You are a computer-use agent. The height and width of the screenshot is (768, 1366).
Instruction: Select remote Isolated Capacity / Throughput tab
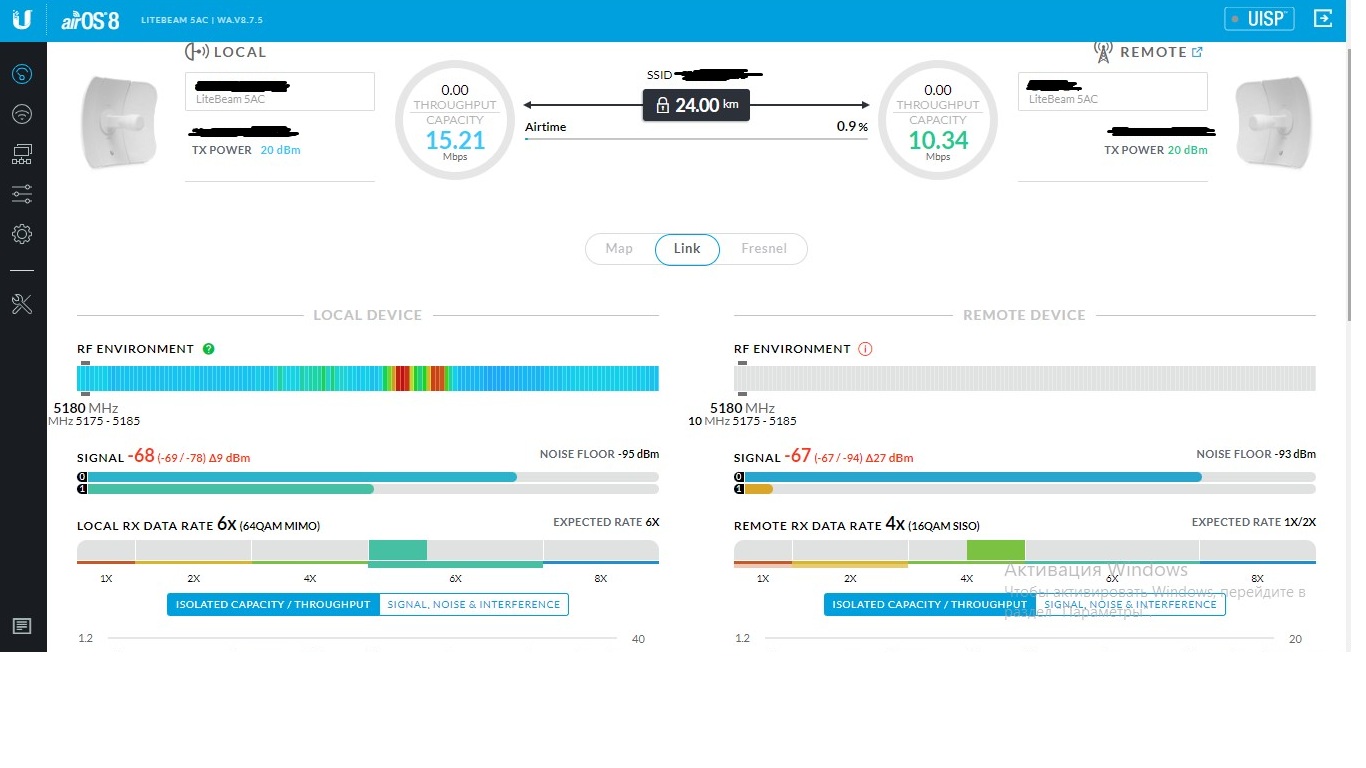pyautogui.click(x=930, y=604)
